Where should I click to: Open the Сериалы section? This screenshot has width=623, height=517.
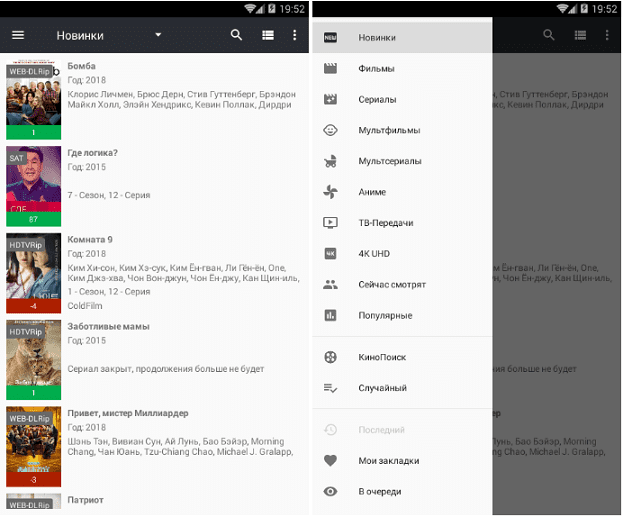[x=377, y=100]
